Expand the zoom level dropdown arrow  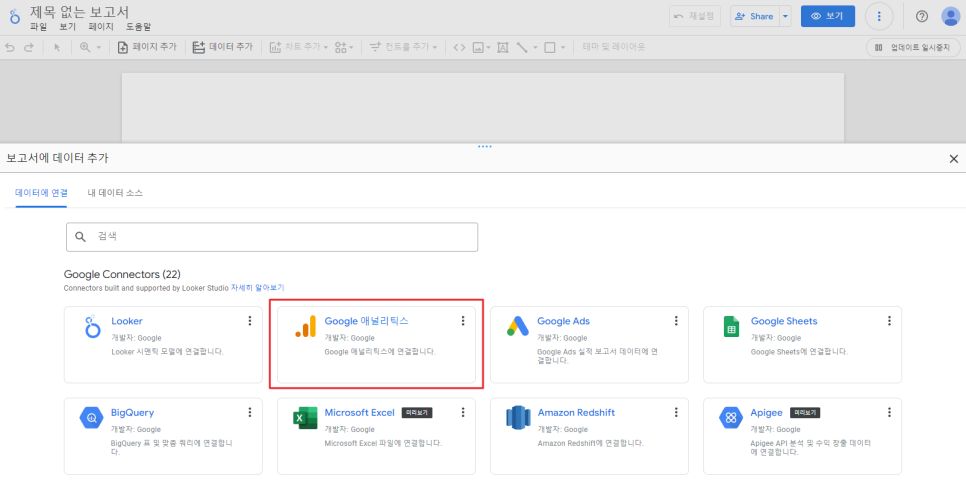pos(99,47)
